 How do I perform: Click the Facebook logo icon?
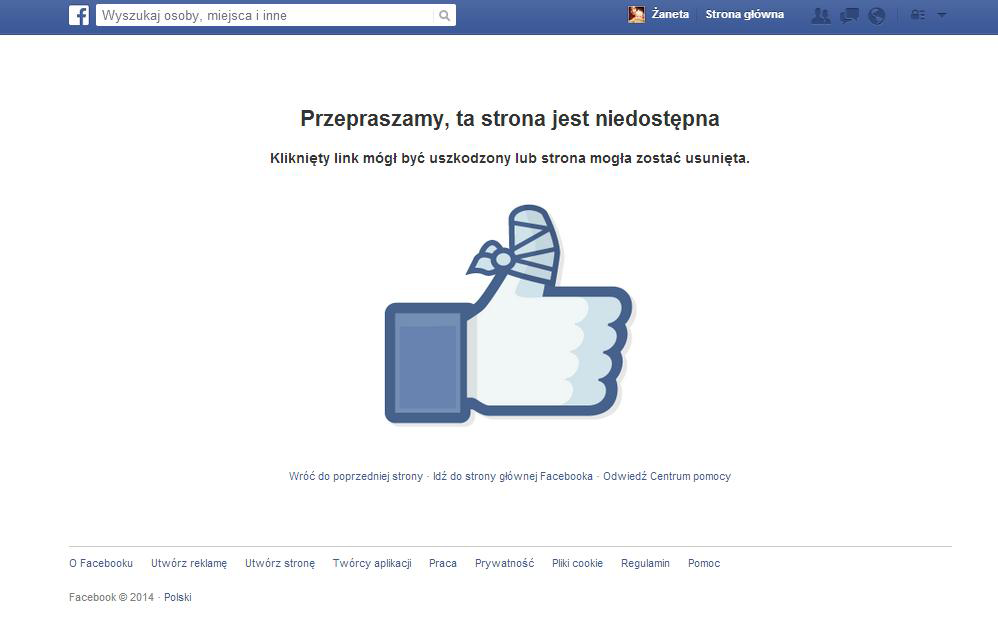79,15
